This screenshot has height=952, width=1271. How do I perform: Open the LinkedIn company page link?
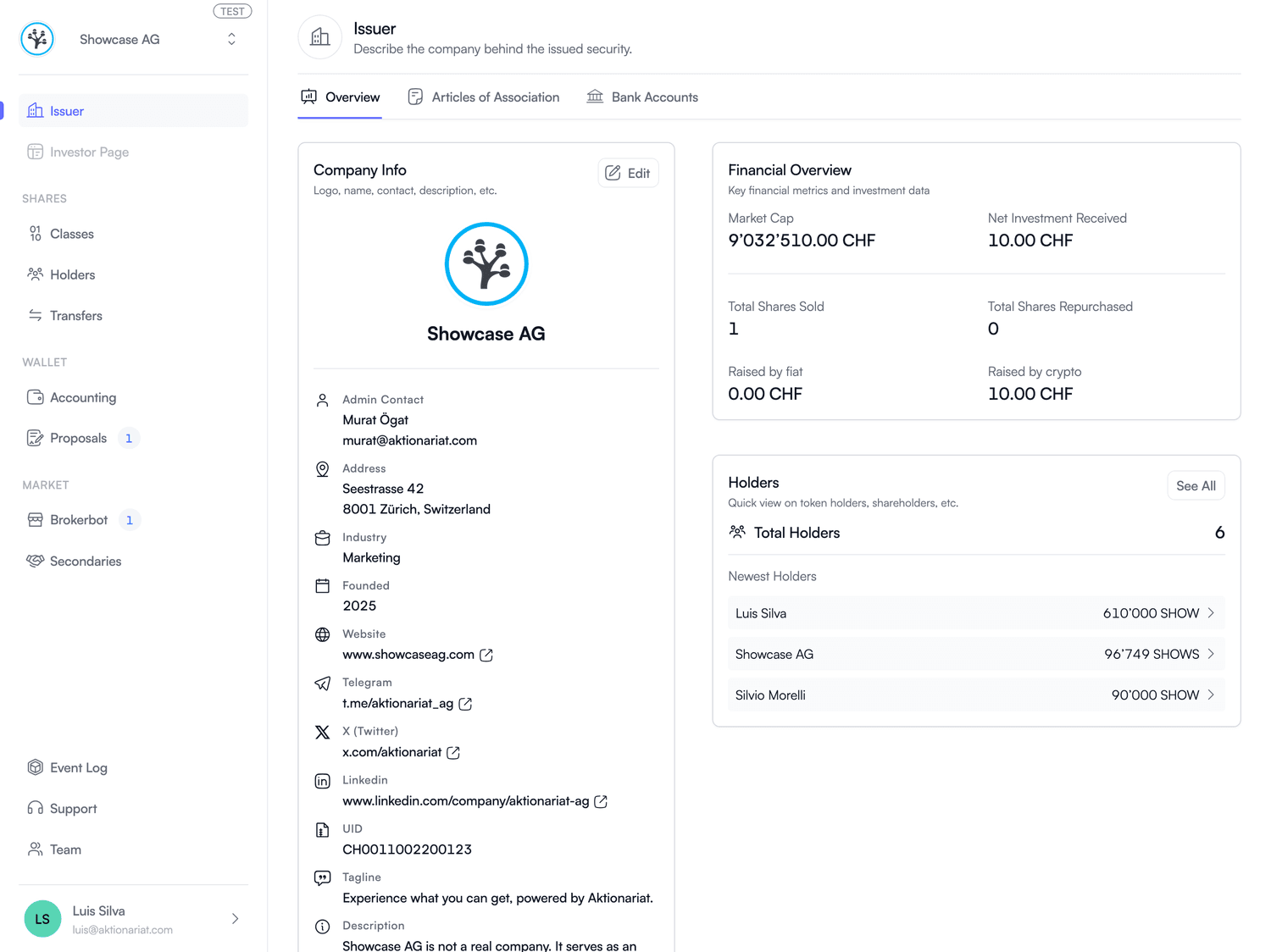point(466,800)
